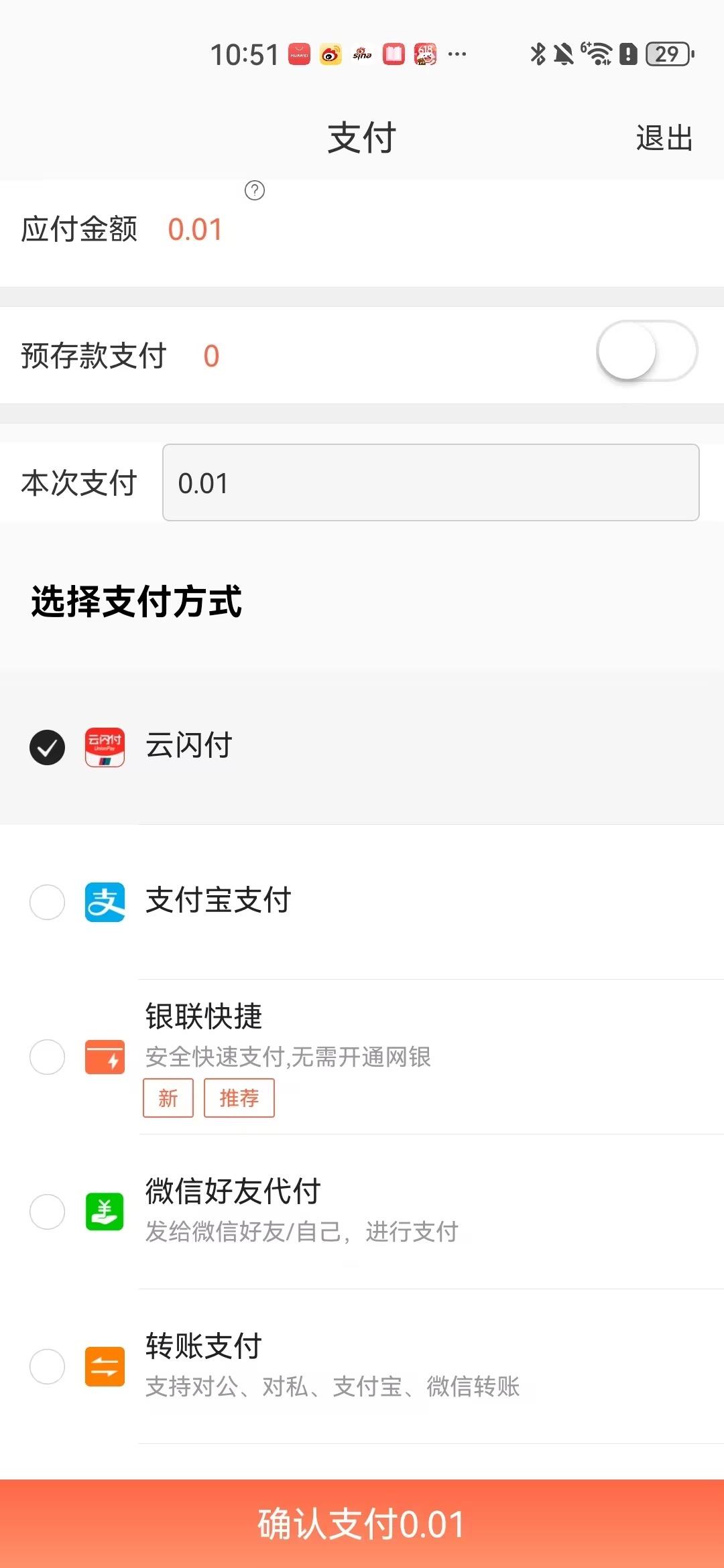The height and width of the screenshot is (1568, 724).
Task: Tap the 新 tag under 银联快捷
Action: 168,1098
